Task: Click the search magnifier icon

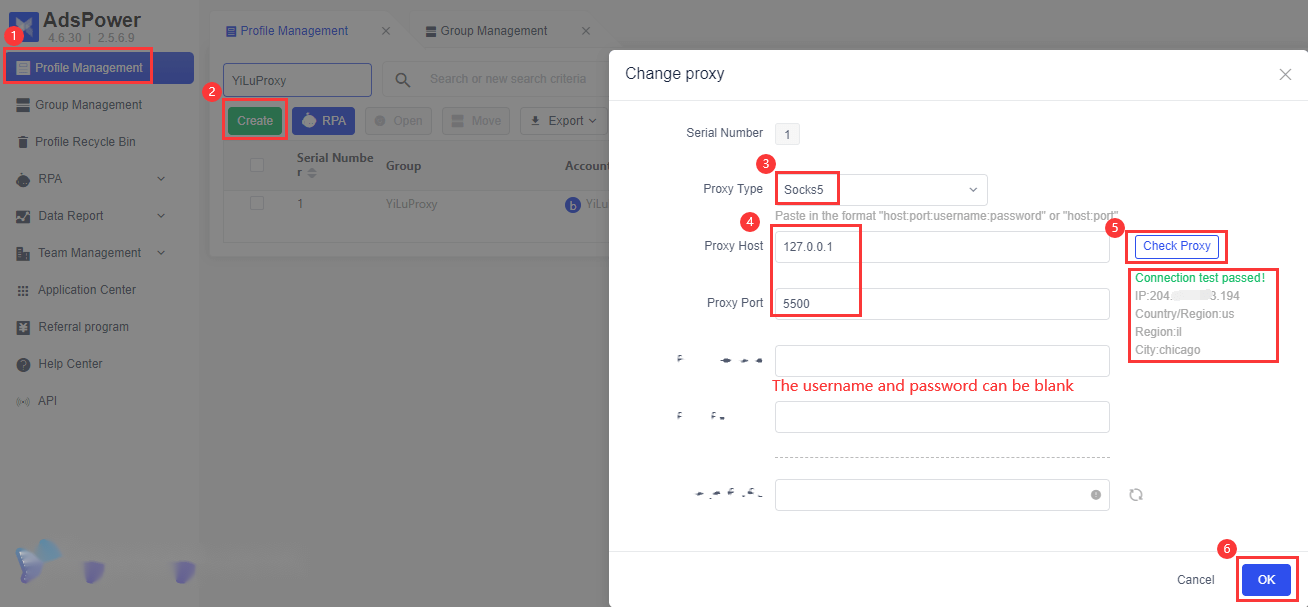Action: (403, 80)
